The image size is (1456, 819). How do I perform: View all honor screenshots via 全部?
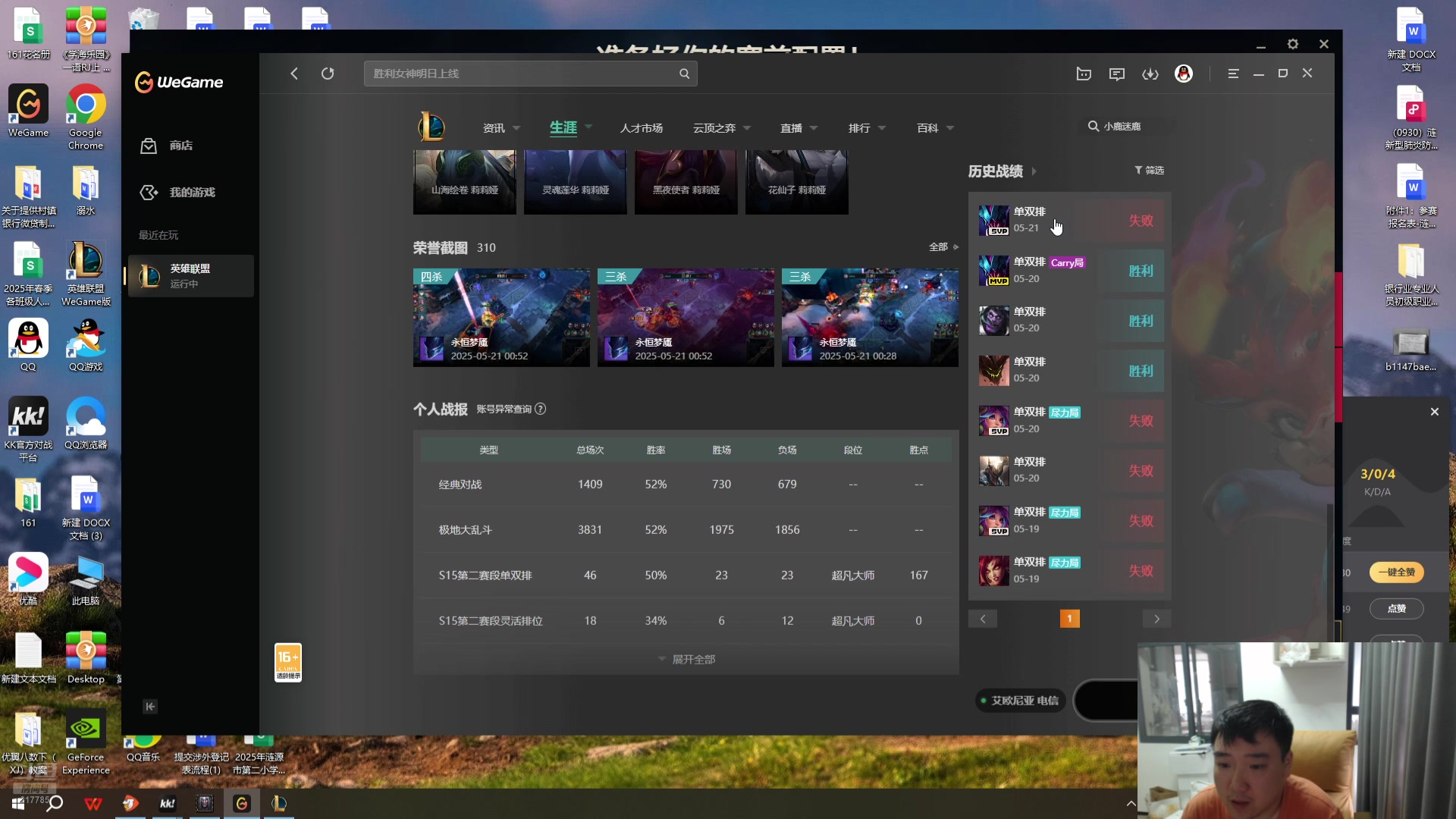(943, 247)
